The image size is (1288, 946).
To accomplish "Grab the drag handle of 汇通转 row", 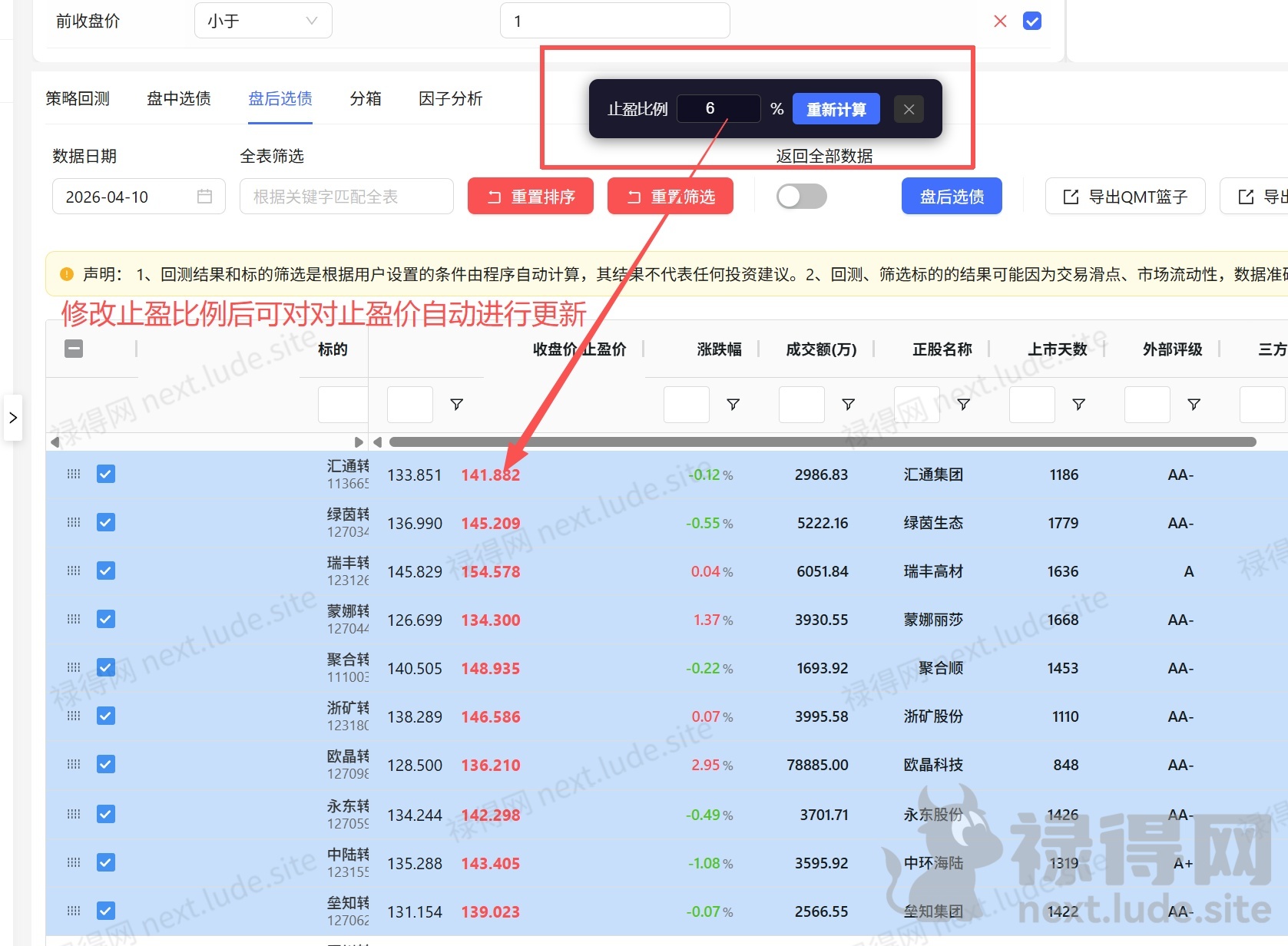I will [x=74, y=474].
